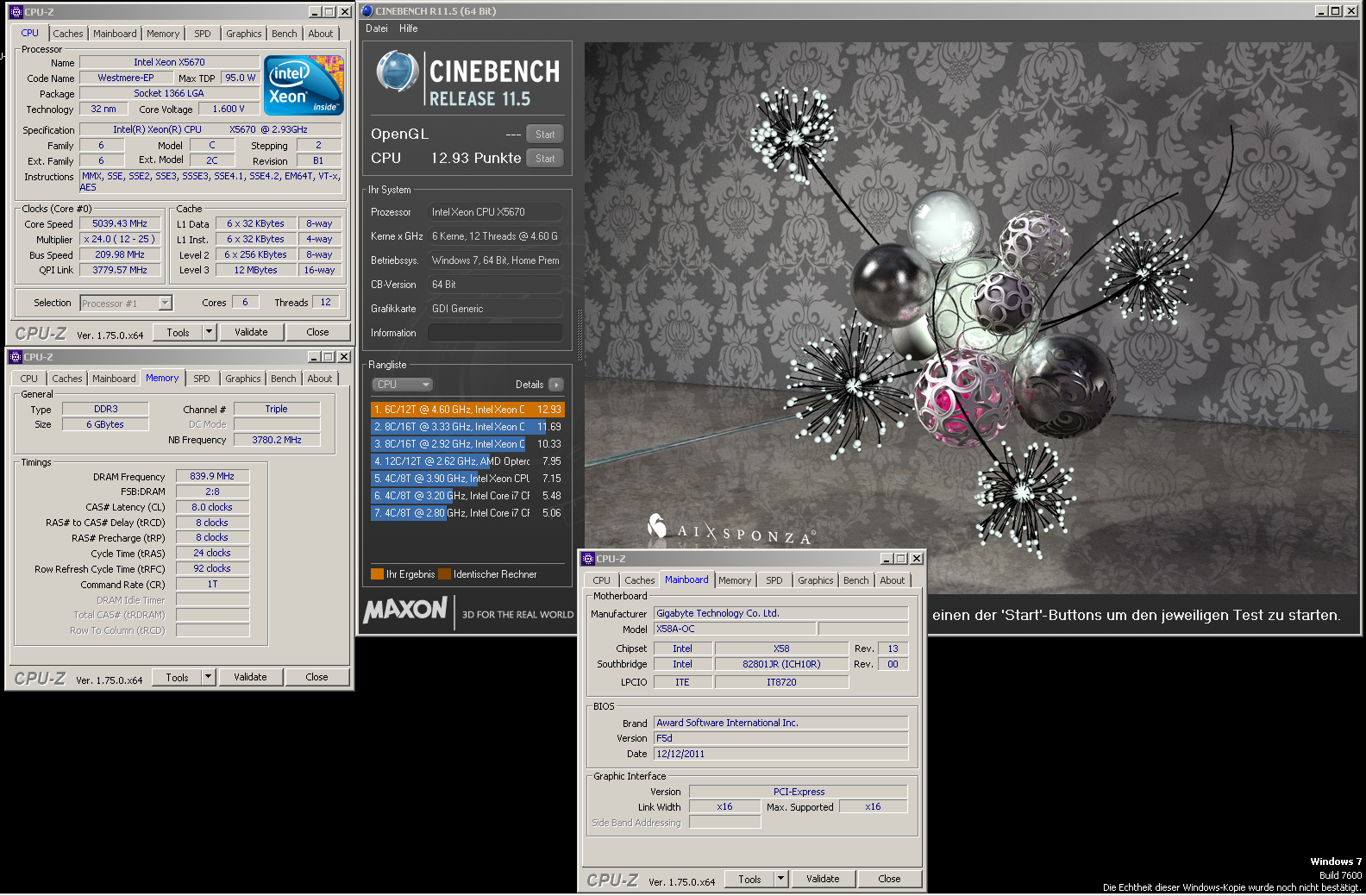
Task: Click the MAXON logo in Cinebench
Action: [405, 610]
